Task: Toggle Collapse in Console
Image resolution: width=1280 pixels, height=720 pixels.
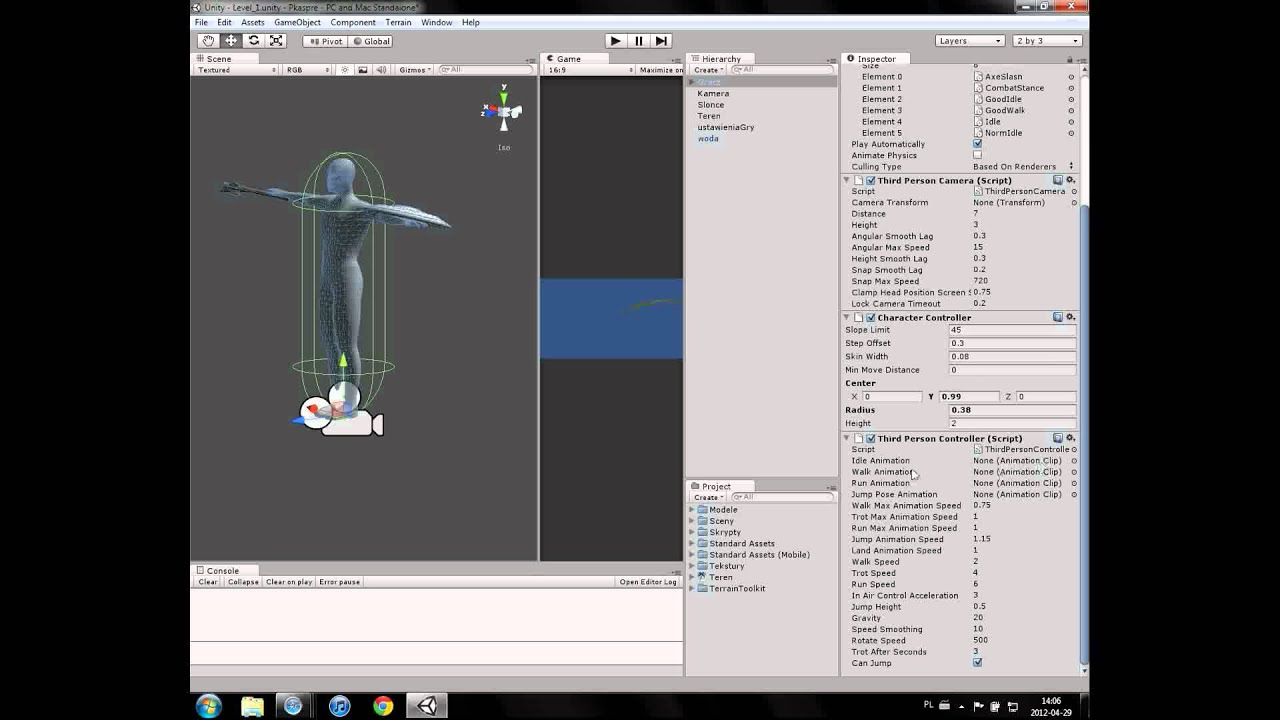Action: coord(243,582)
